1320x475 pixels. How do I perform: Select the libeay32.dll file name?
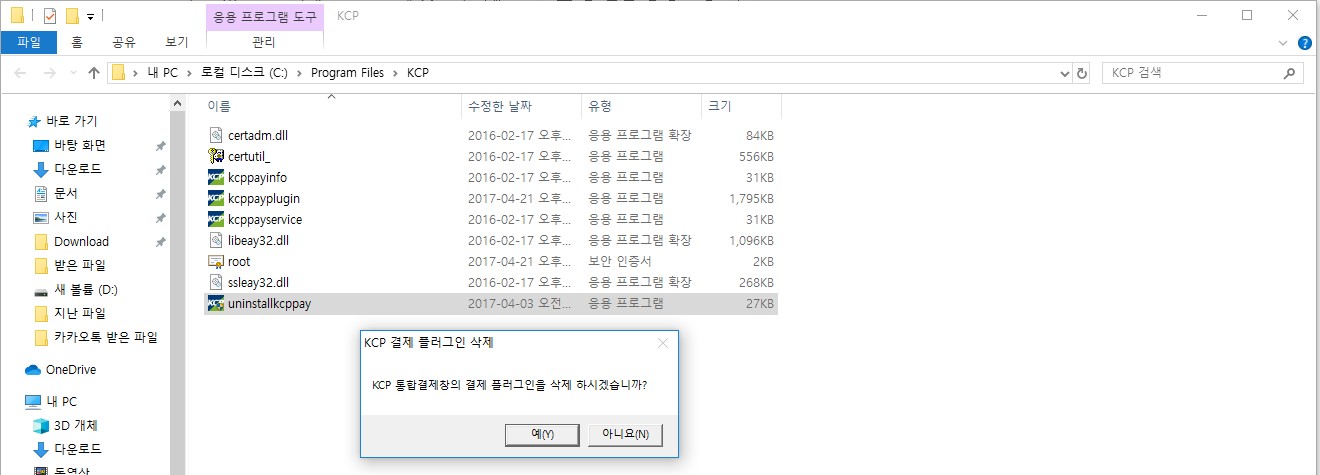pos(259,241)
